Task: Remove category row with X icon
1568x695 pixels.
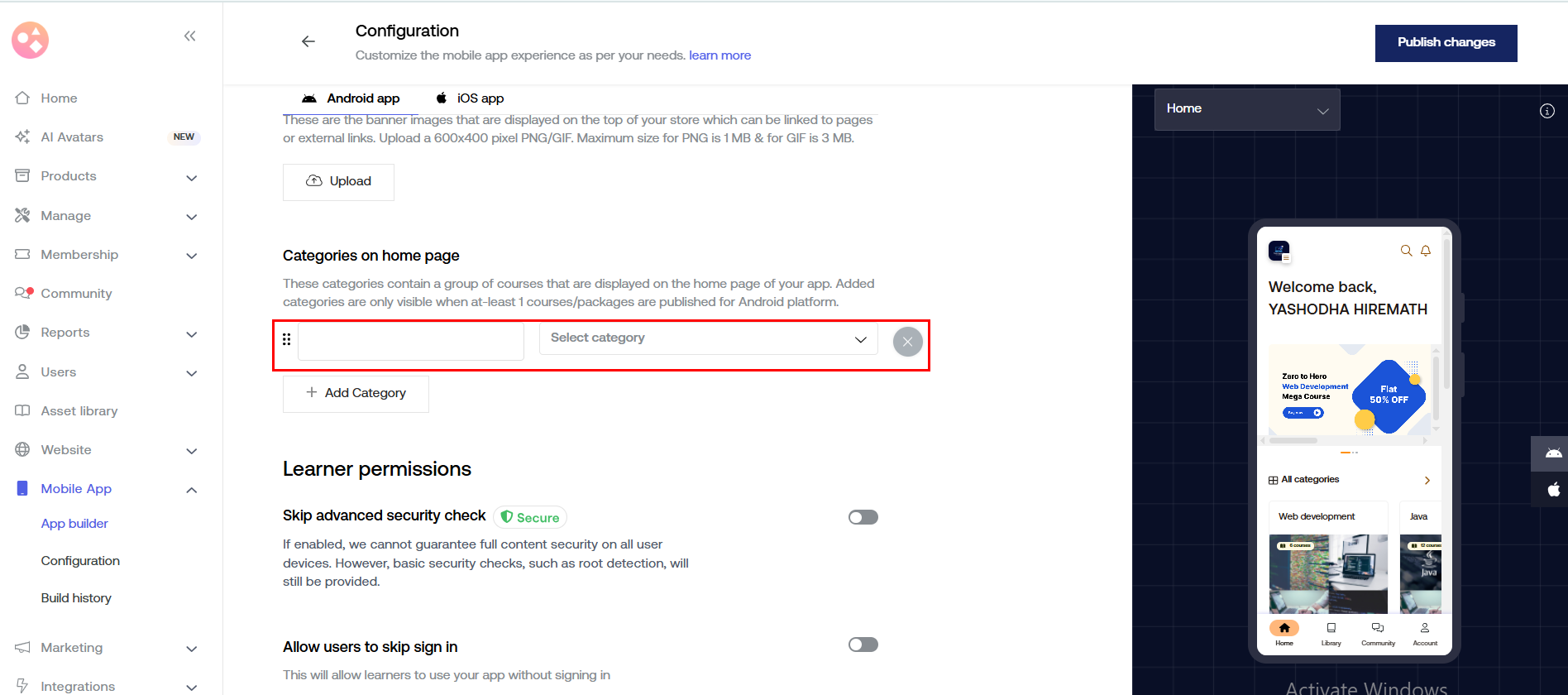Action: point(907,342)
